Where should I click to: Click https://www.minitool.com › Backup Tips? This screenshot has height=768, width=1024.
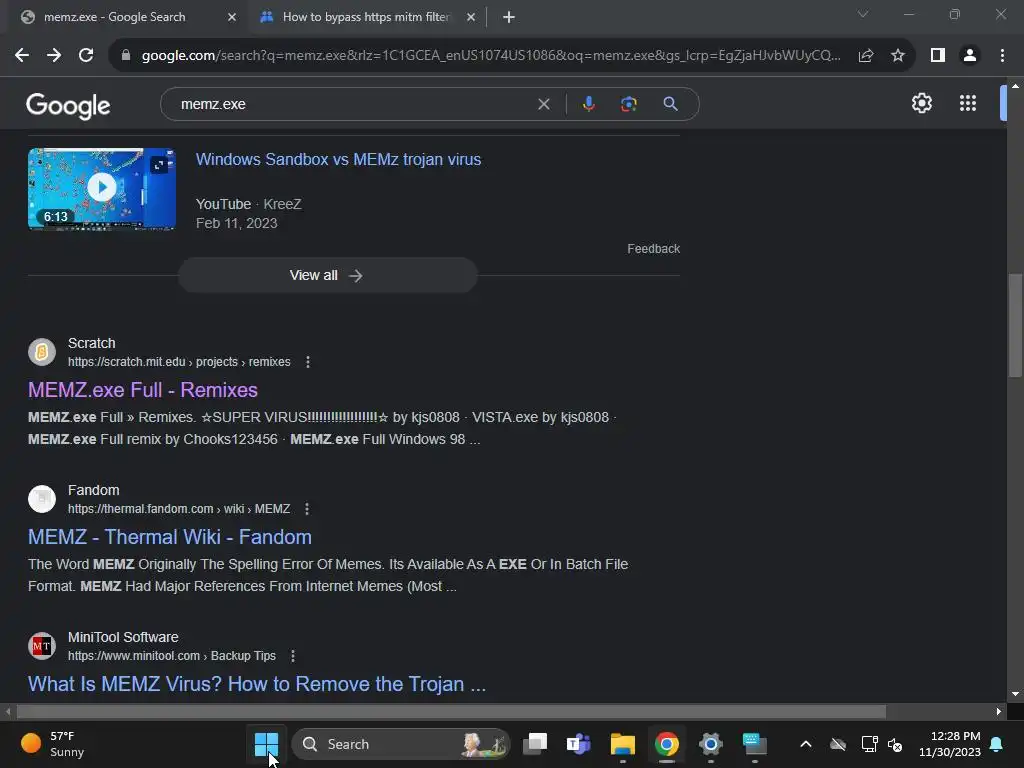[172, 656]
